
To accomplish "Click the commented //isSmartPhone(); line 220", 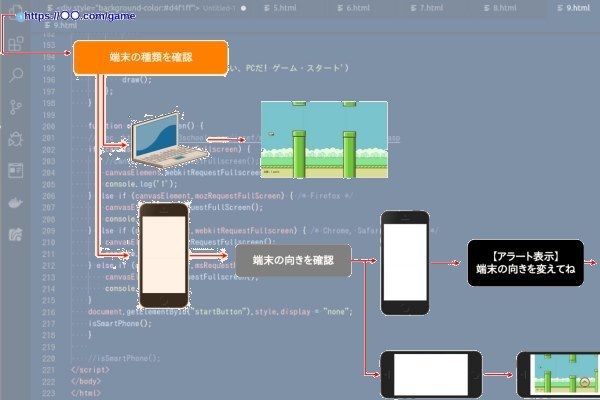I will click(x=124, y=358).
